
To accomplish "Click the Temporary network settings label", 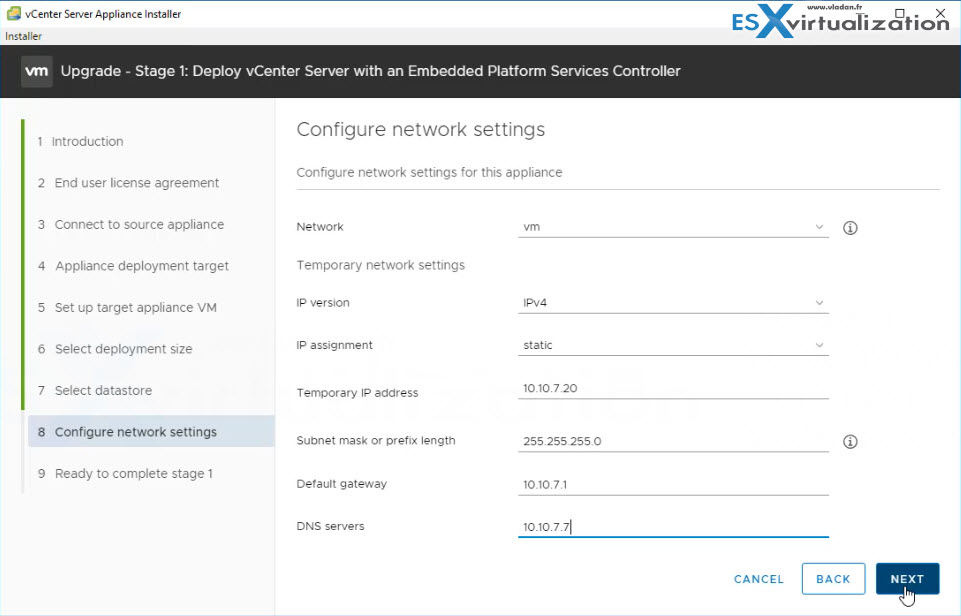I will coord(381,265).
